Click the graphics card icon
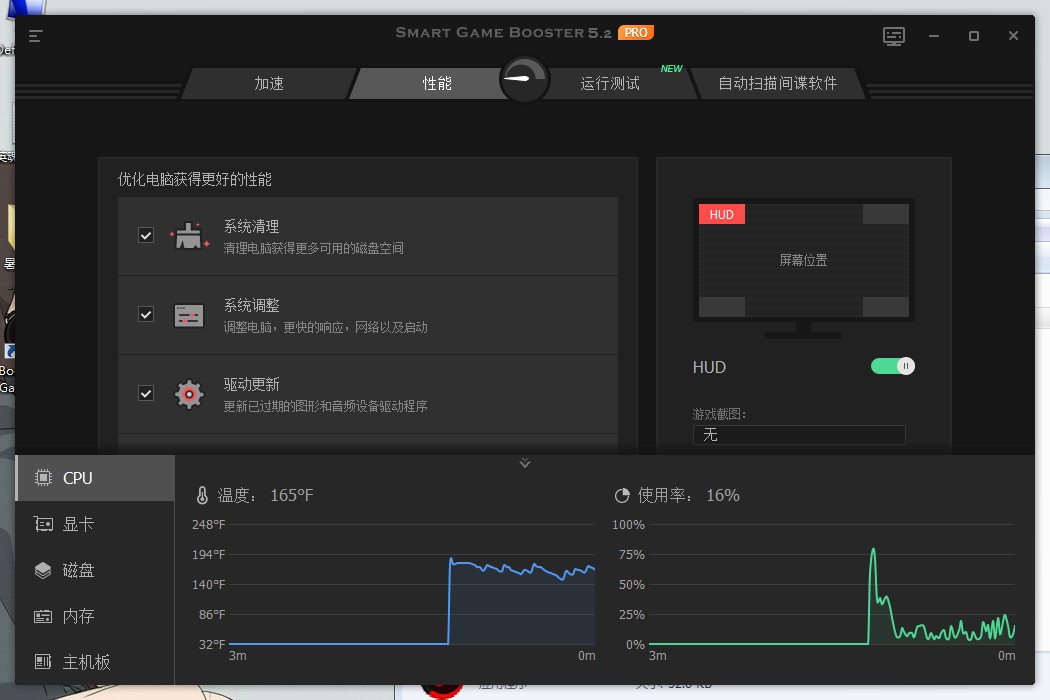This screenshot has height=700, width=1050. (x=43, y=524)
